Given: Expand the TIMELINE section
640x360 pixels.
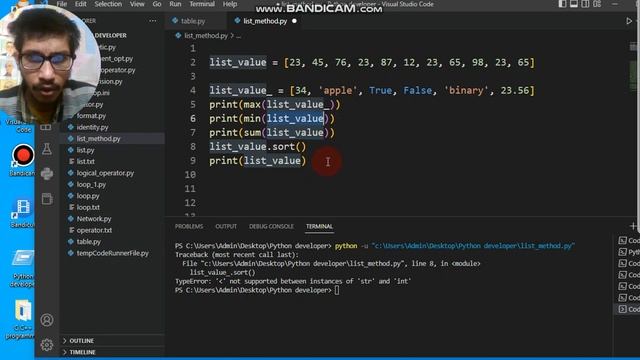Looking at the screenshot, I should tap(82, 352).
